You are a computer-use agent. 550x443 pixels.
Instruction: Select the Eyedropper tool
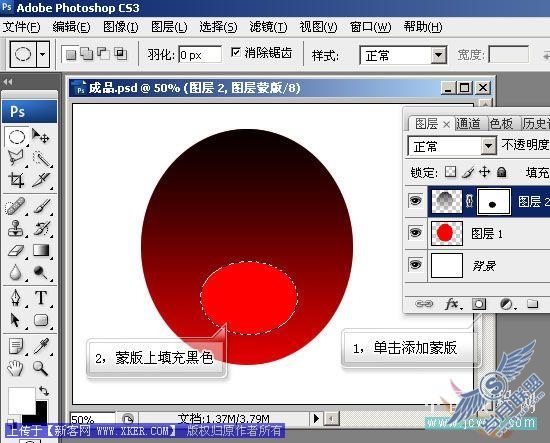(x=41, y=346)
